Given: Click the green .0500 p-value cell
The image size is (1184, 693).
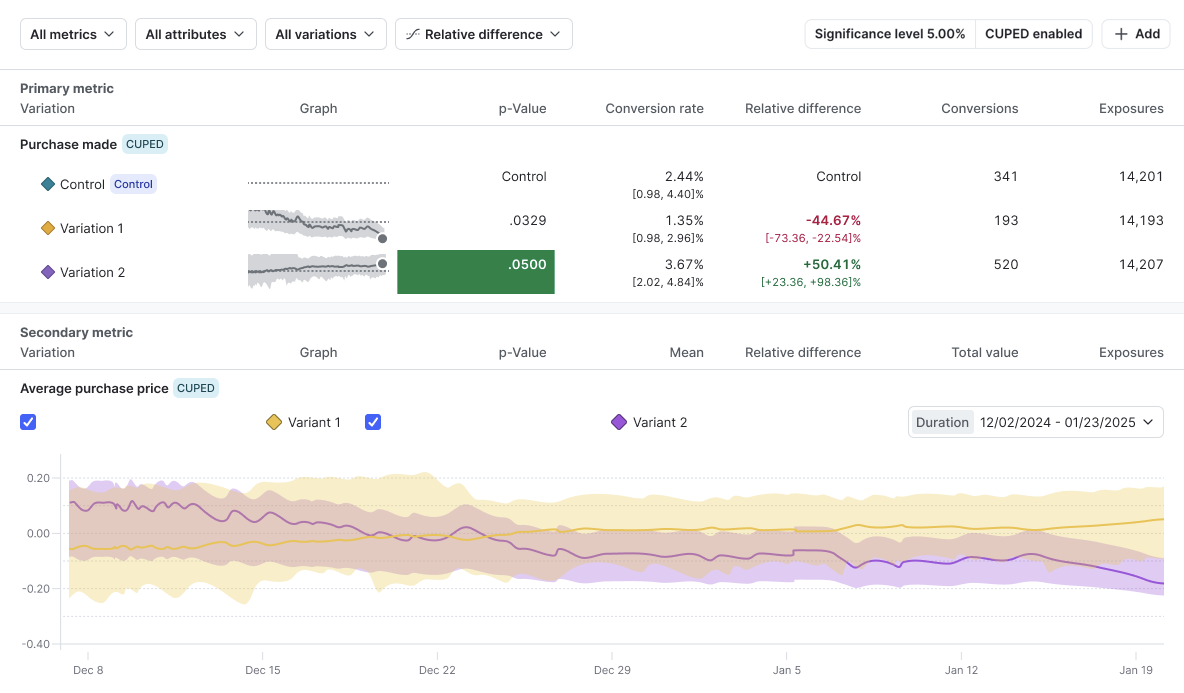Looking at the screenshot, I should [x=476, y=272].
